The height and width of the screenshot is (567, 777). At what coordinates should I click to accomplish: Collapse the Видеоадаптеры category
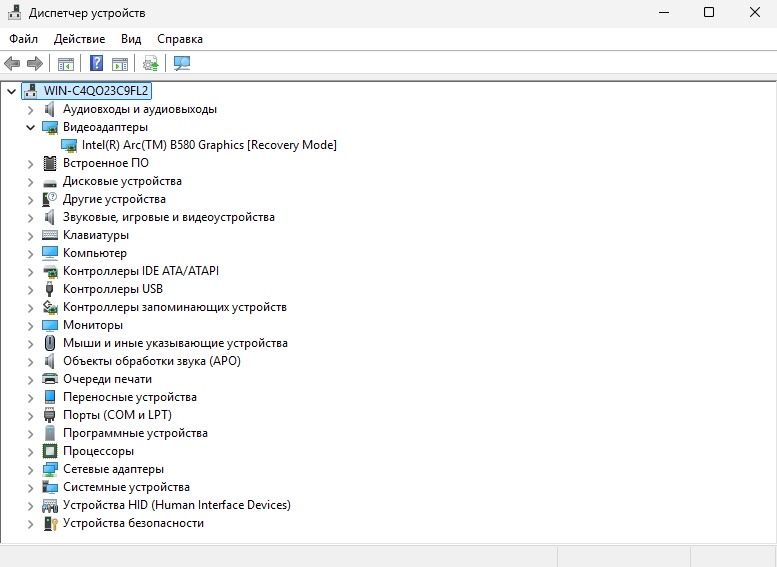pos(31,127)
